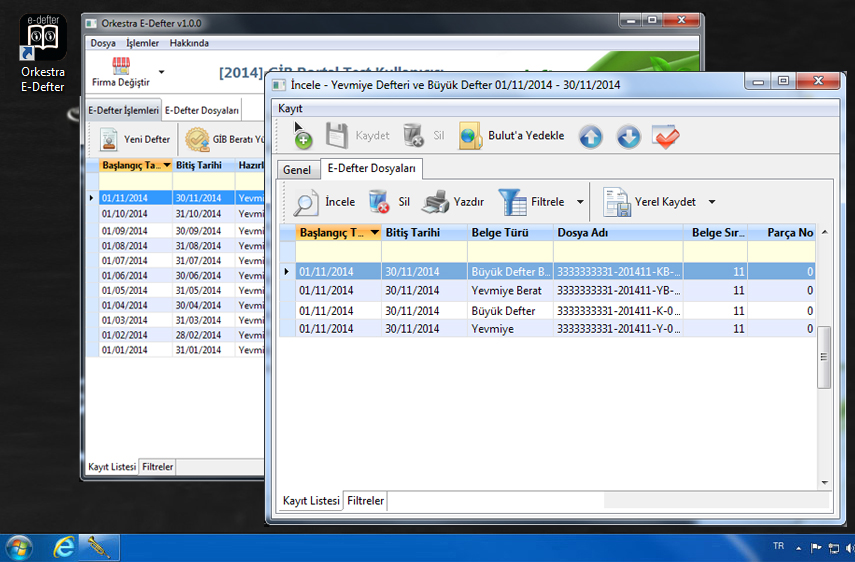Image resolution: width=855 pixels, height=562 pixels.
Task: Click Bulut'a Yedekle cloud backup icon
Action: coord(471,136)
